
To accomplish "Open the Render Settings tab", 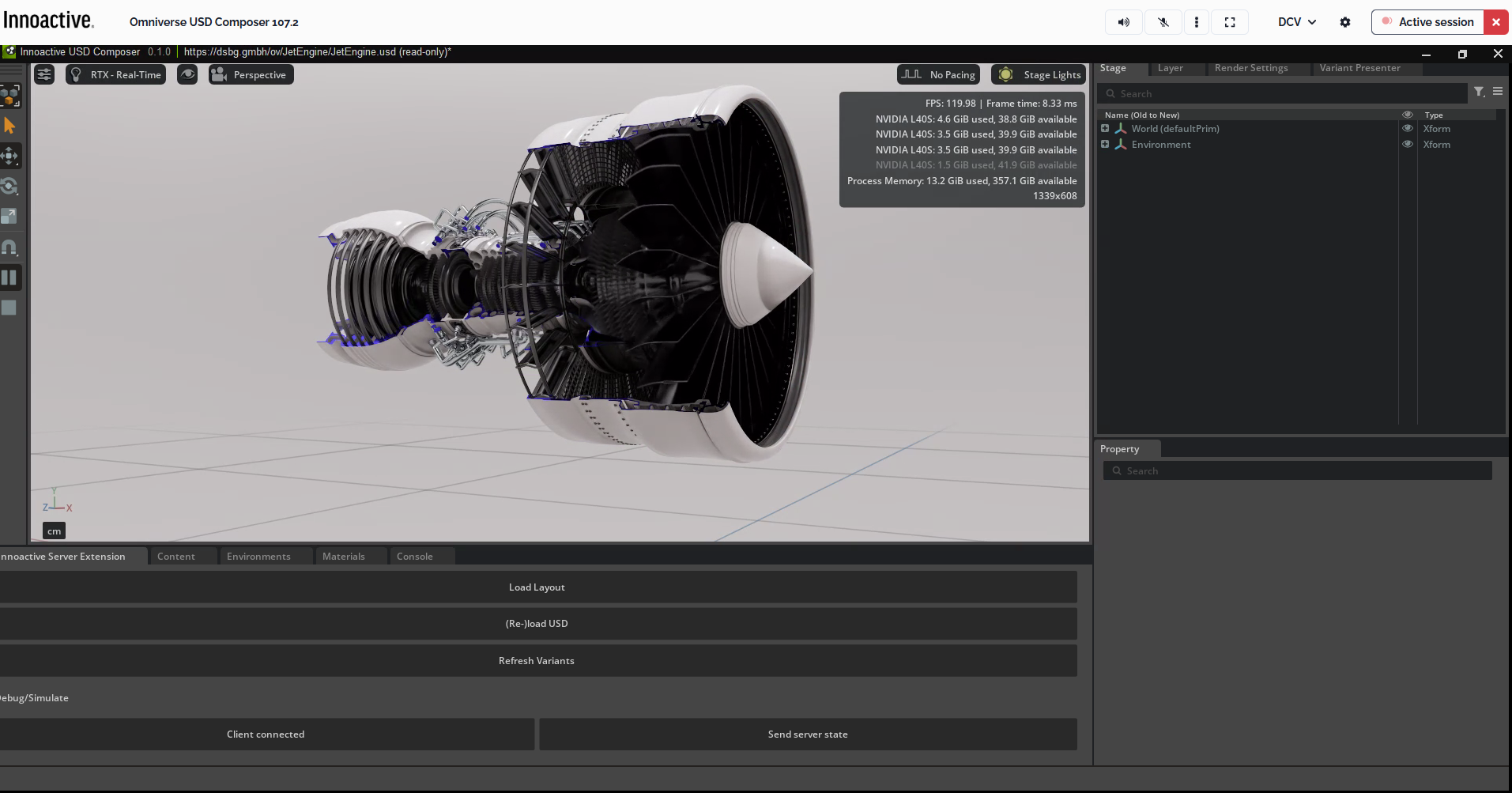I will 1250,68.
